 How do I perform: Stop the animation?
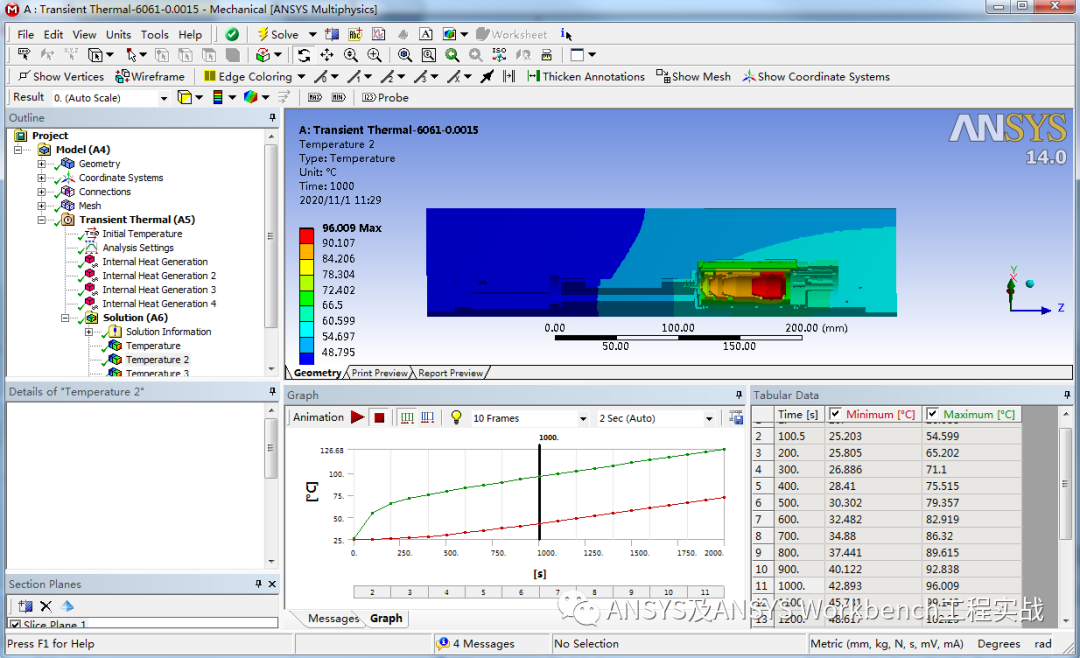coord(379,418)
